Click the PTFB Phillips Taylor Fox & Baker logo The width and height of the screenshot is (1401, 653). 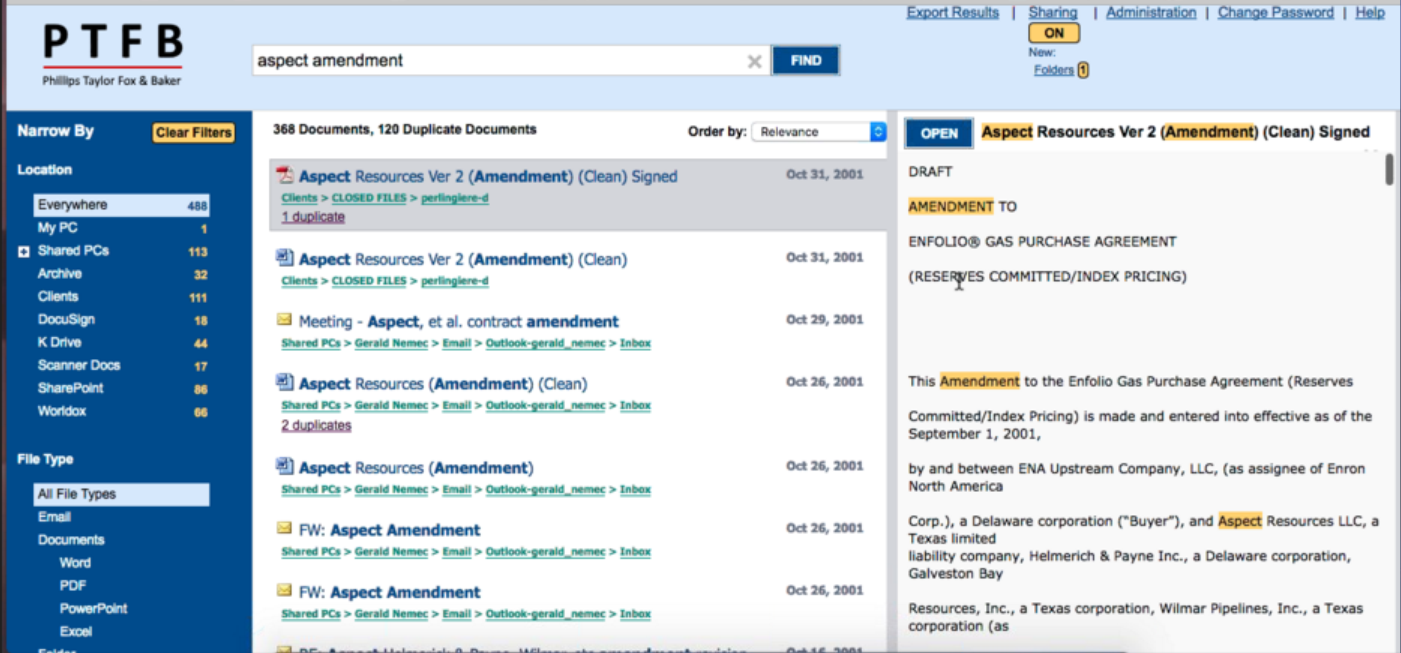click(112, 53)
